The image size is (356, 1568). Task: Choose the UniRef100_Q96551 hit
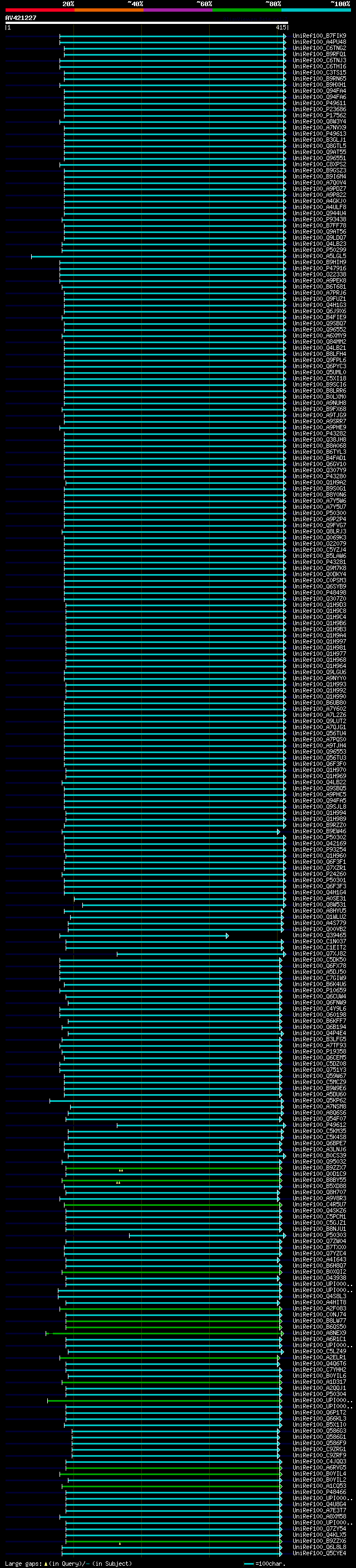[x=319, y=159]
